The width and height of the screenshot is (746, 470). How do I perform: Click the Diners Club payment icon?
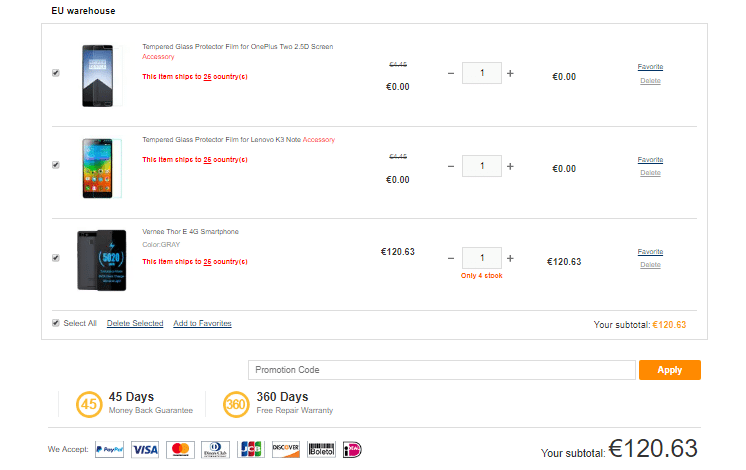coord(215,449)
